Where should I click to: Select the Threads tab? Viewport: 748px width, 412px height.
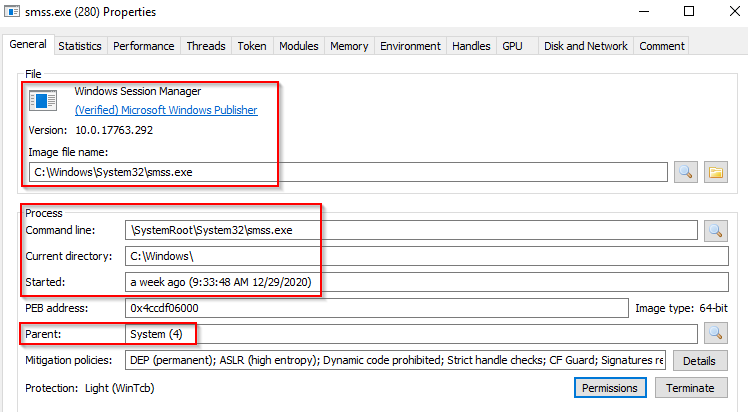[x=206, y=46]
